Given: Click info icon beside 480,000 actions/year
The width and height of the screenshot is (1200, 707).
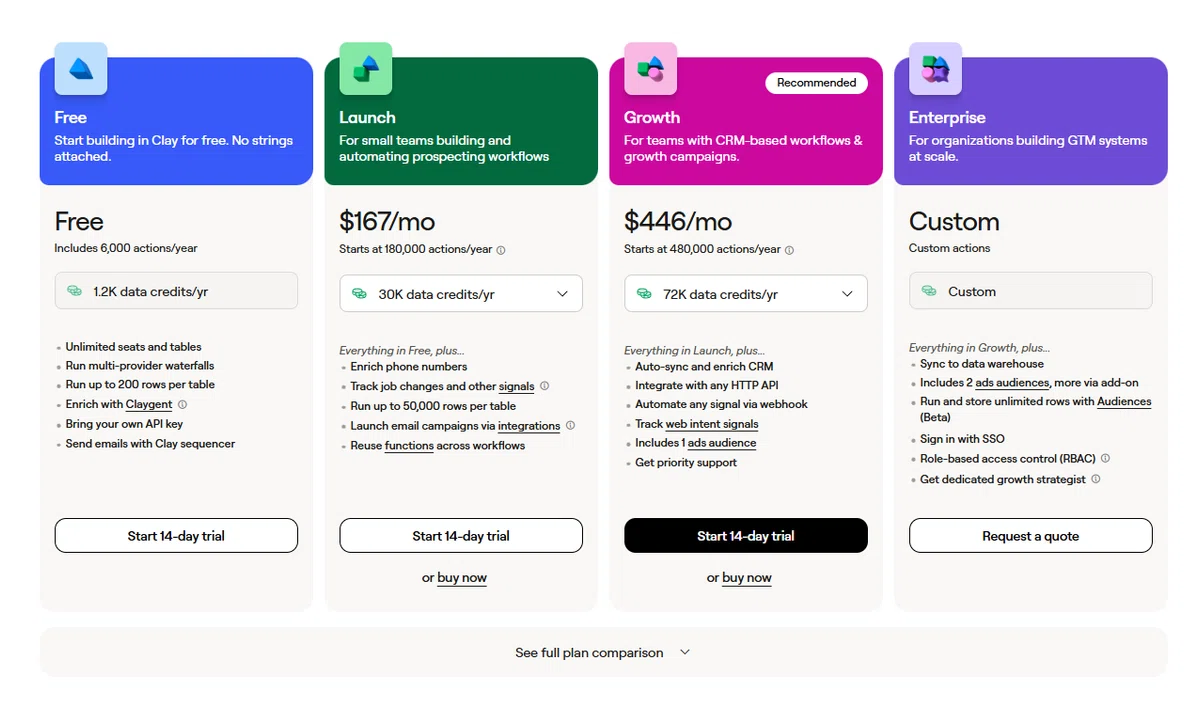Looking at the screenshot, I should (x=789, y=250).
